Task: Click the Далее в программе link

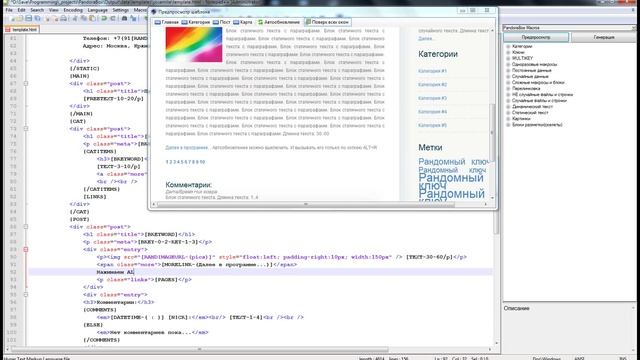Action: [187, 148]
